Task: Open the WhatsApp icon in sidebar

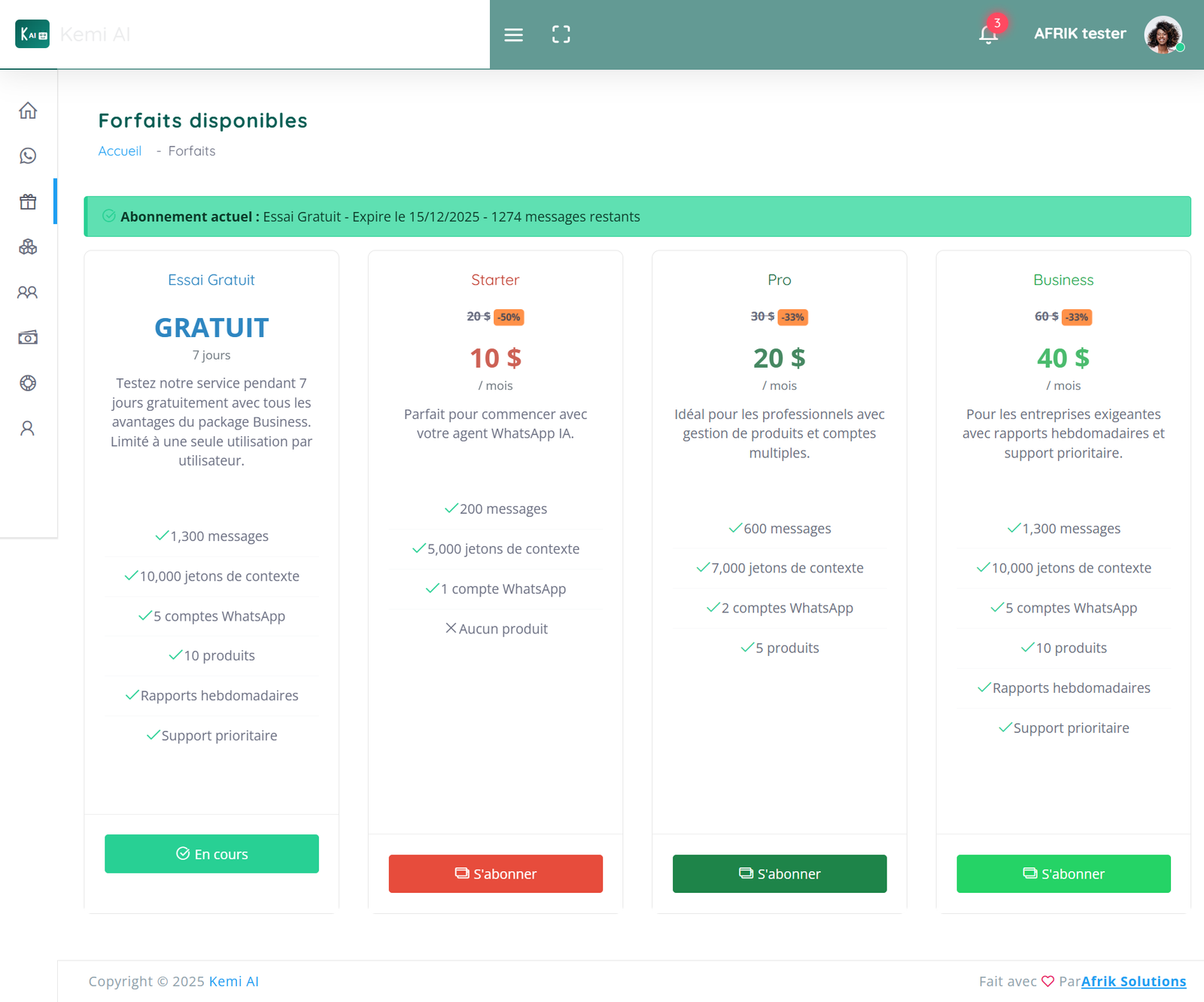Action: point(28,156)
